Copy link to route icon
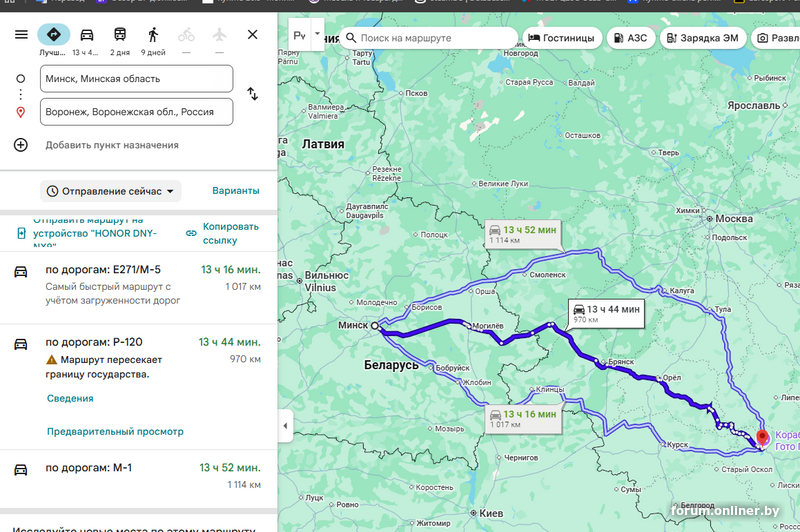The image size is (800, 532). [x=191, y=233]
